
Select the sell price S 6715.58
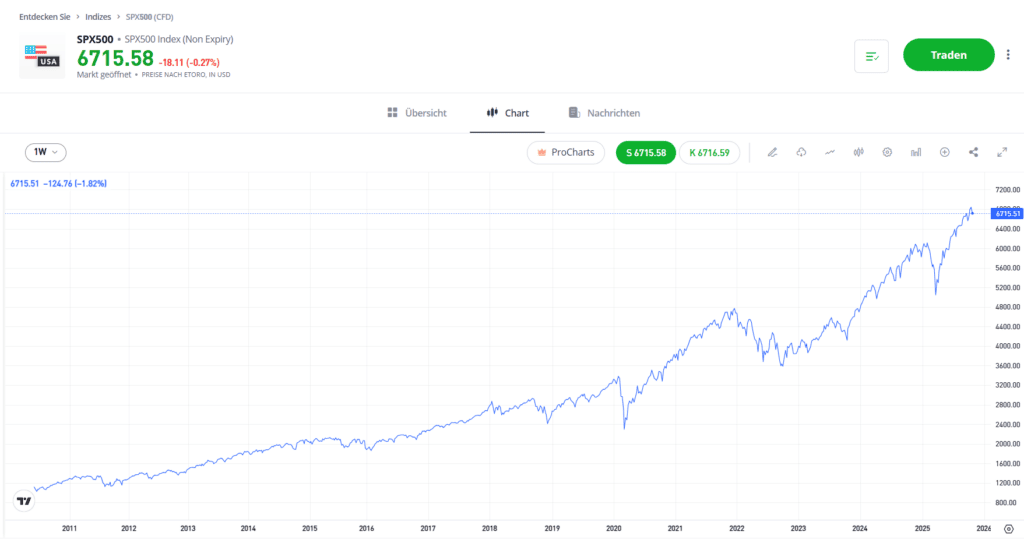click(645, 153)
